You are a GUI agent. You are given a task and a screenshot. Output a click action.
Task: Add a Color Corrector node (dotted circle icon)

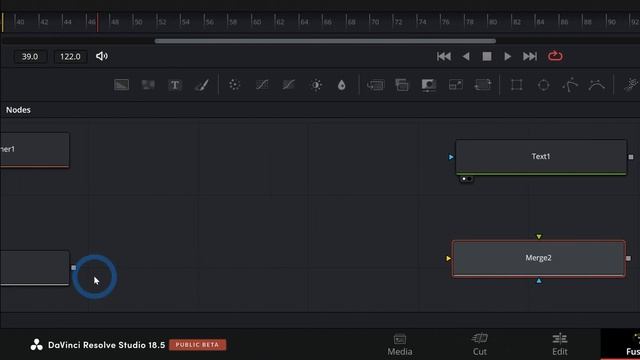click(x=234, y=85)
